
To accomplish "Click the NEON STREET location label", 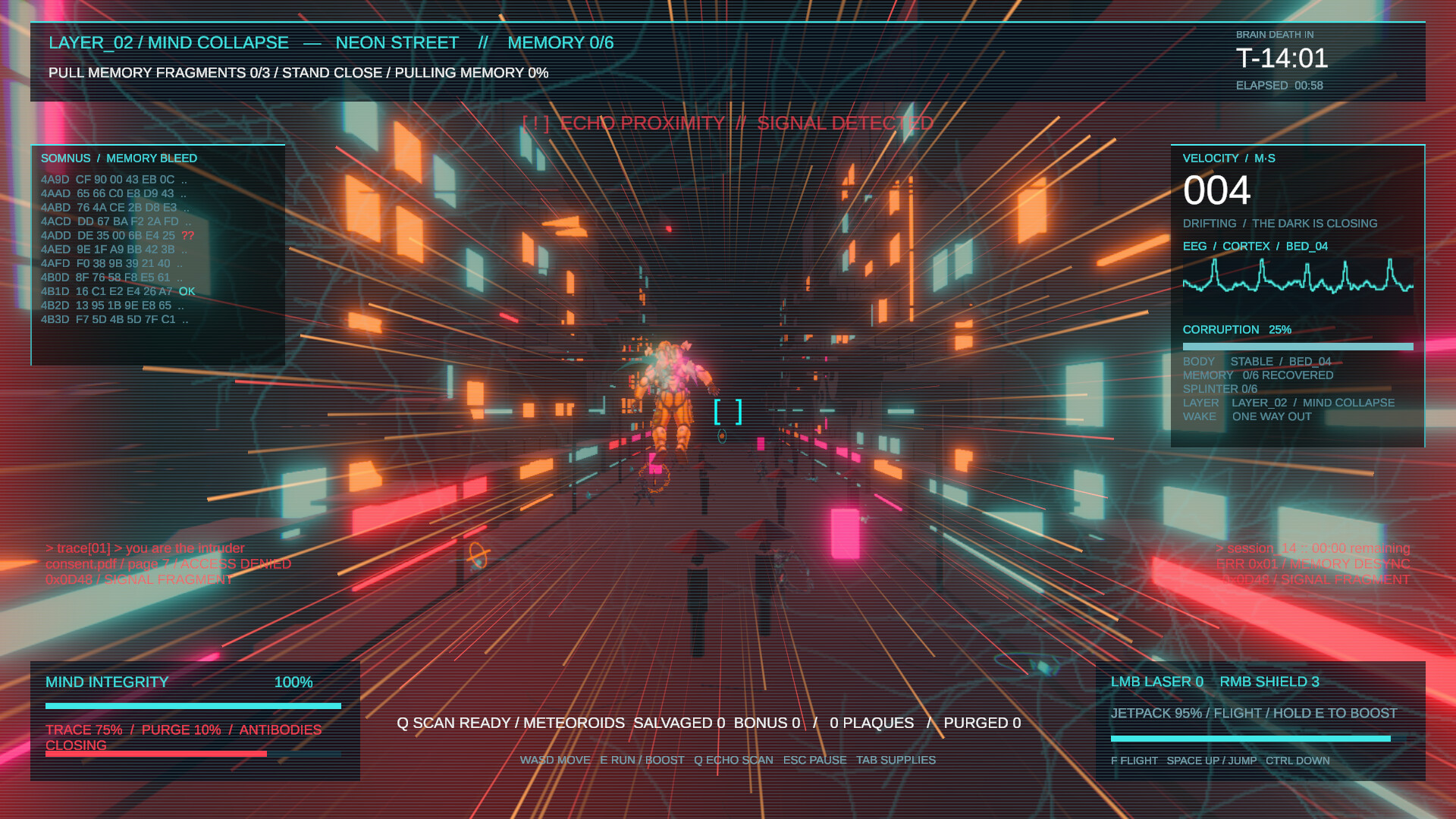I will point(397,43).
